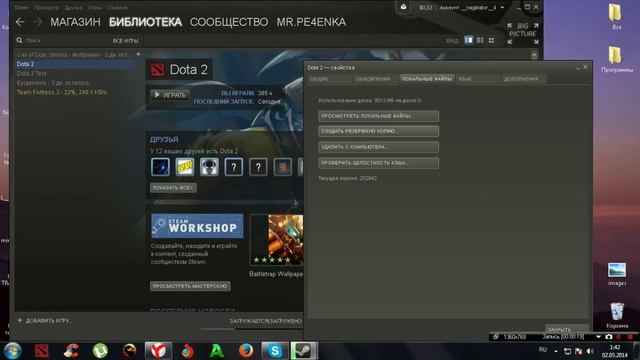Image resolution: width=640 pixels, height=360 pixels.
Task: Open the ВСЕ ИГРЫ library filter dropdown
Action: tap(125, 41)
